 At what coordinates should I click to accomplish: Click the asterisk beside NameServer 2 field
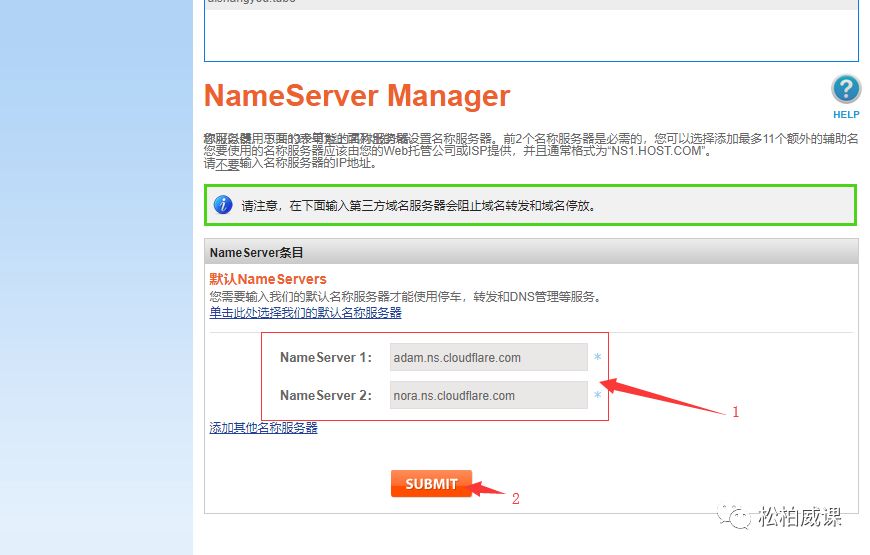598,396
